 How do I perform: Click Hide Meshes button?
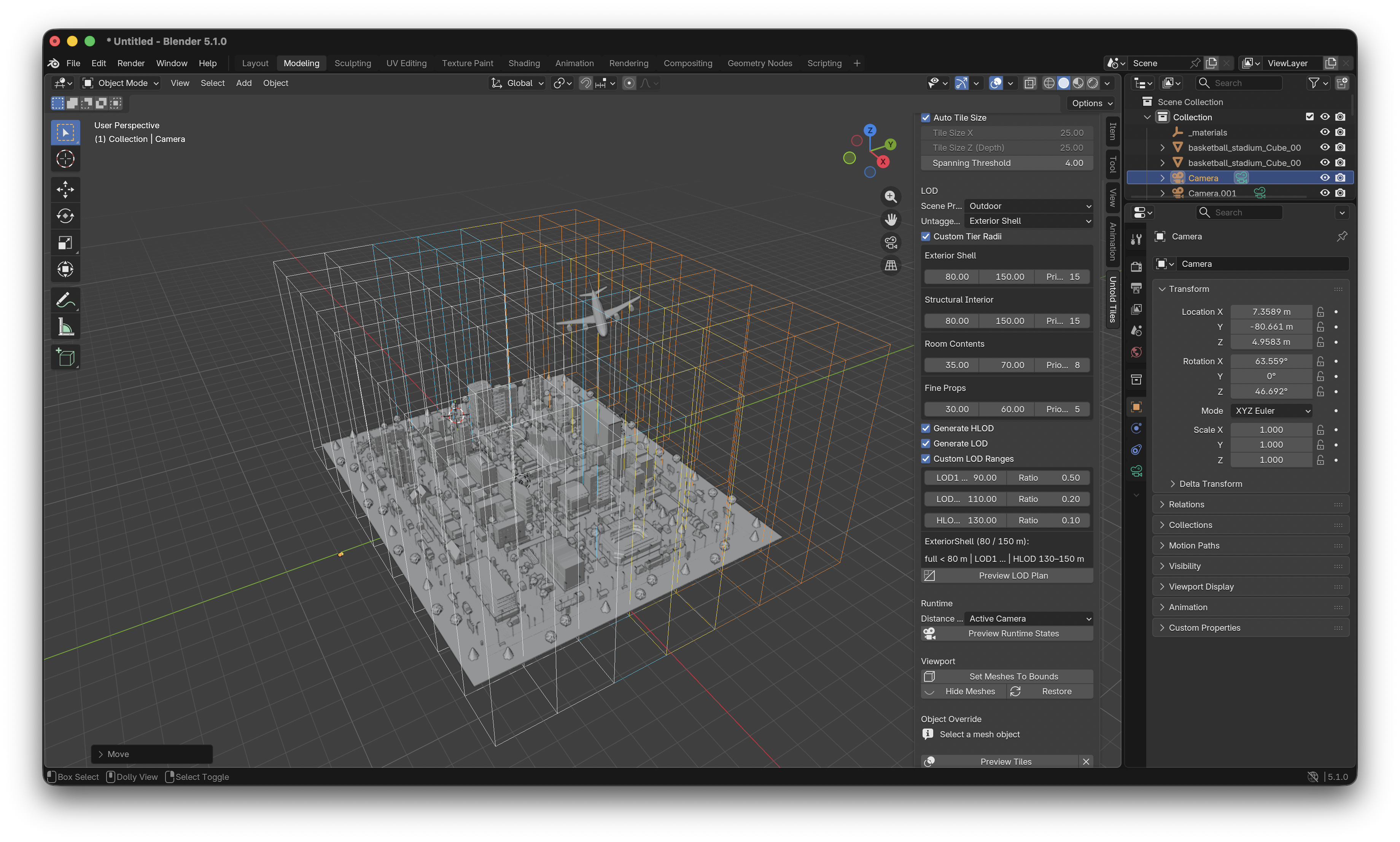(x=963, y=692)
